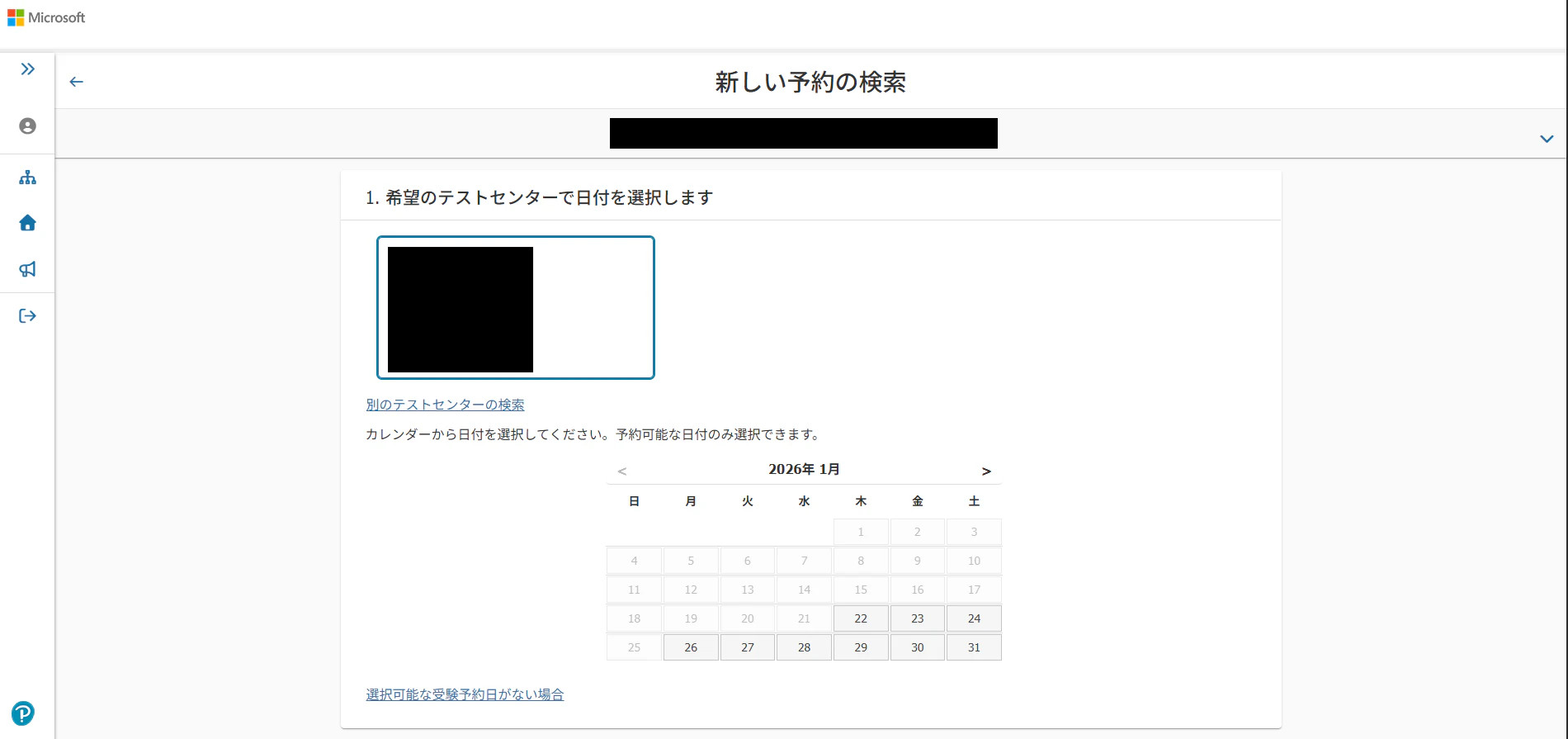Click the 2026年 1月 month heading
This screenshot has width=1568, height=739.
coord(805,469)
